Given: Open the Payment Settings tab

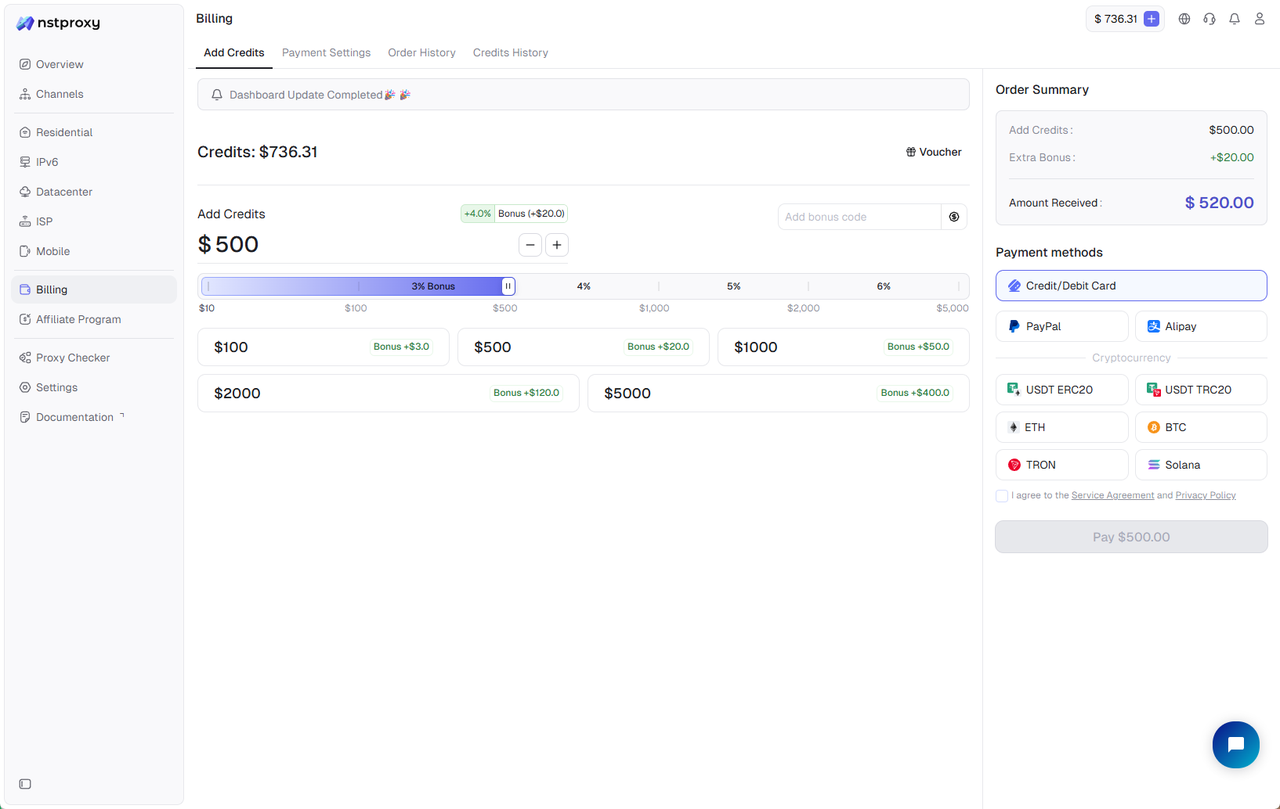Looking at the screenshot, I should [326, 53].
